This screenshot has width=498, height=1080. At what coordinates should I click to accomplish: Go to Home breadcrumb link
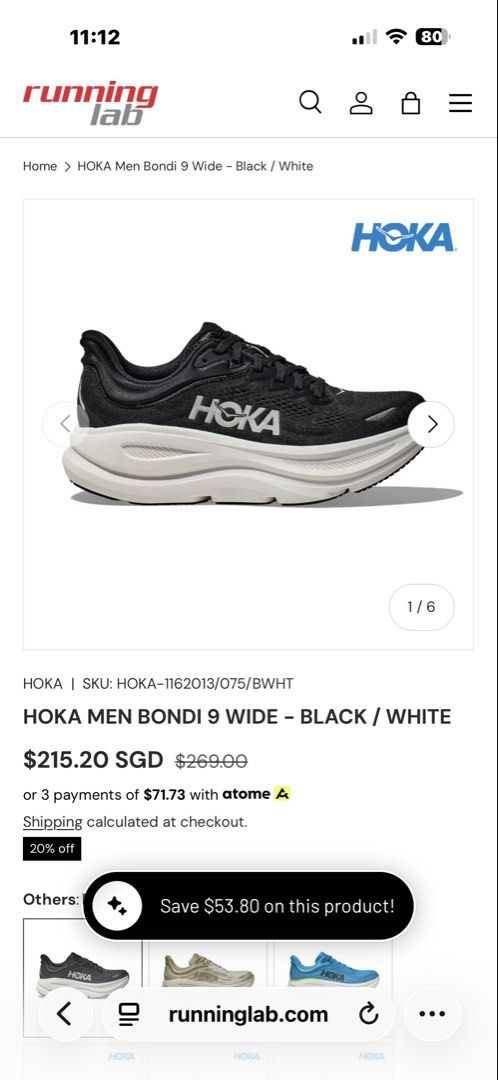40,166
